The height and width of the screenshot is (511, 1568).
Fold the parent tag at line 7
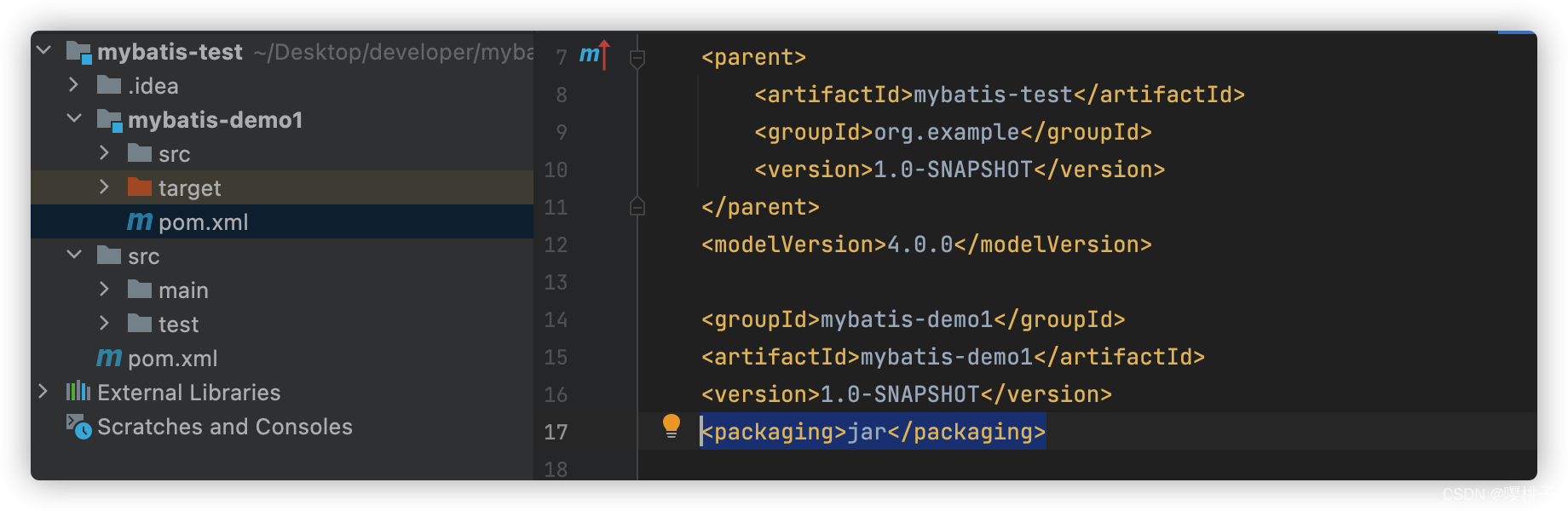637,58
